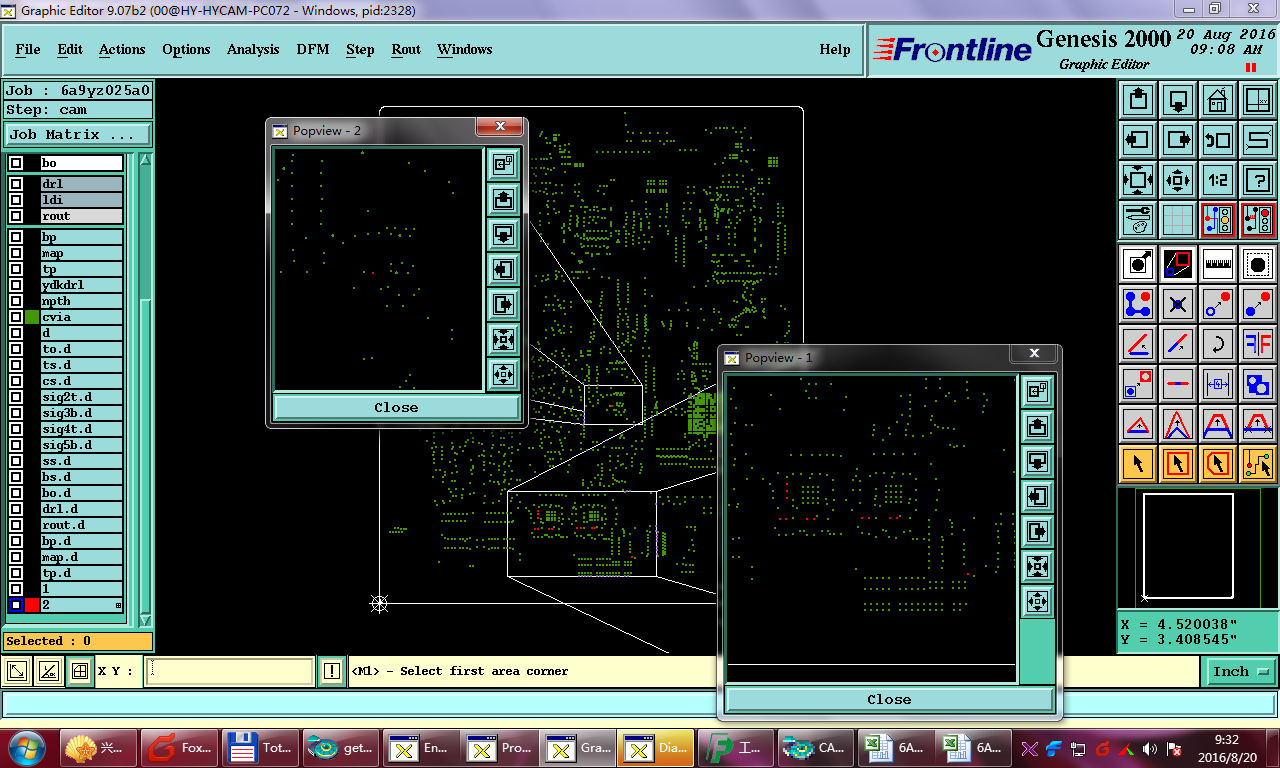
Task: Click the exclamation mark button
Action: (x=332, y=672)
